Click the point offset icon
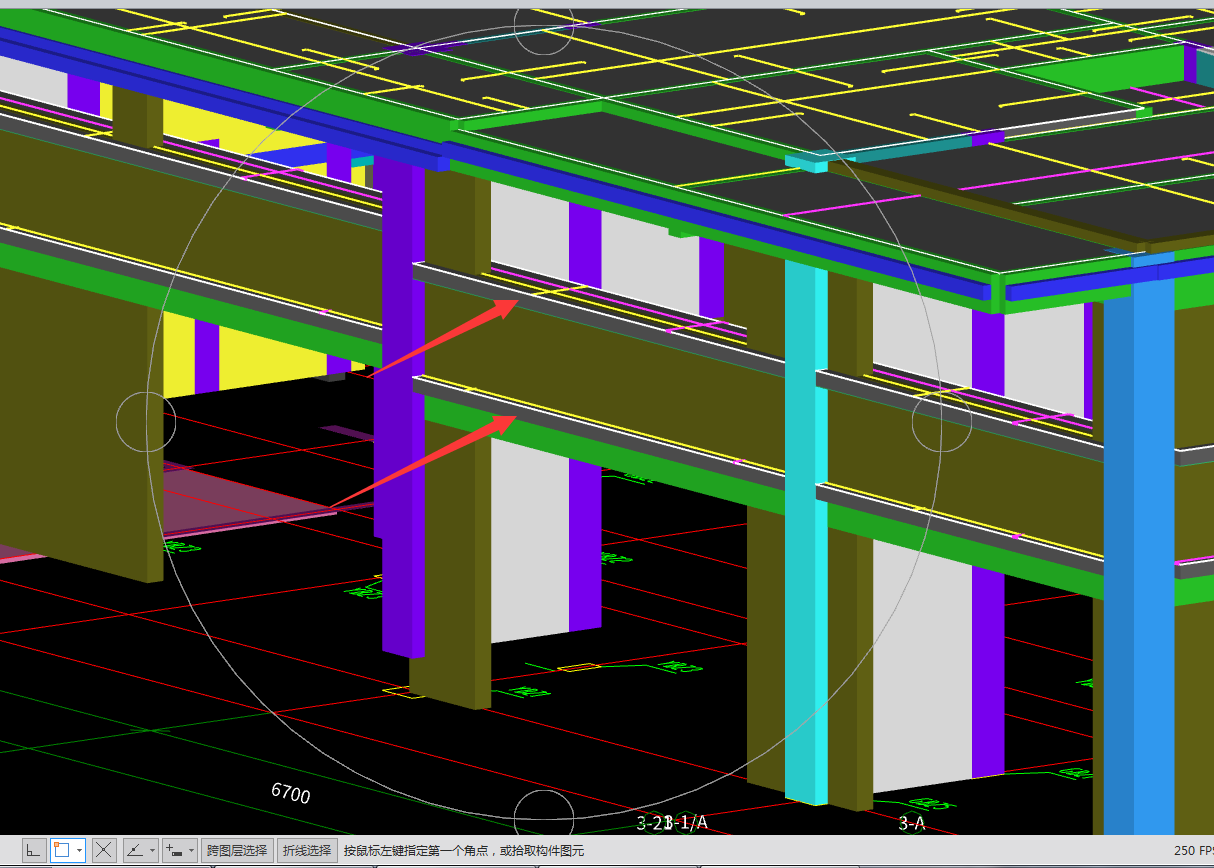The image size is (1214, 868). click(x=174, y=850)
